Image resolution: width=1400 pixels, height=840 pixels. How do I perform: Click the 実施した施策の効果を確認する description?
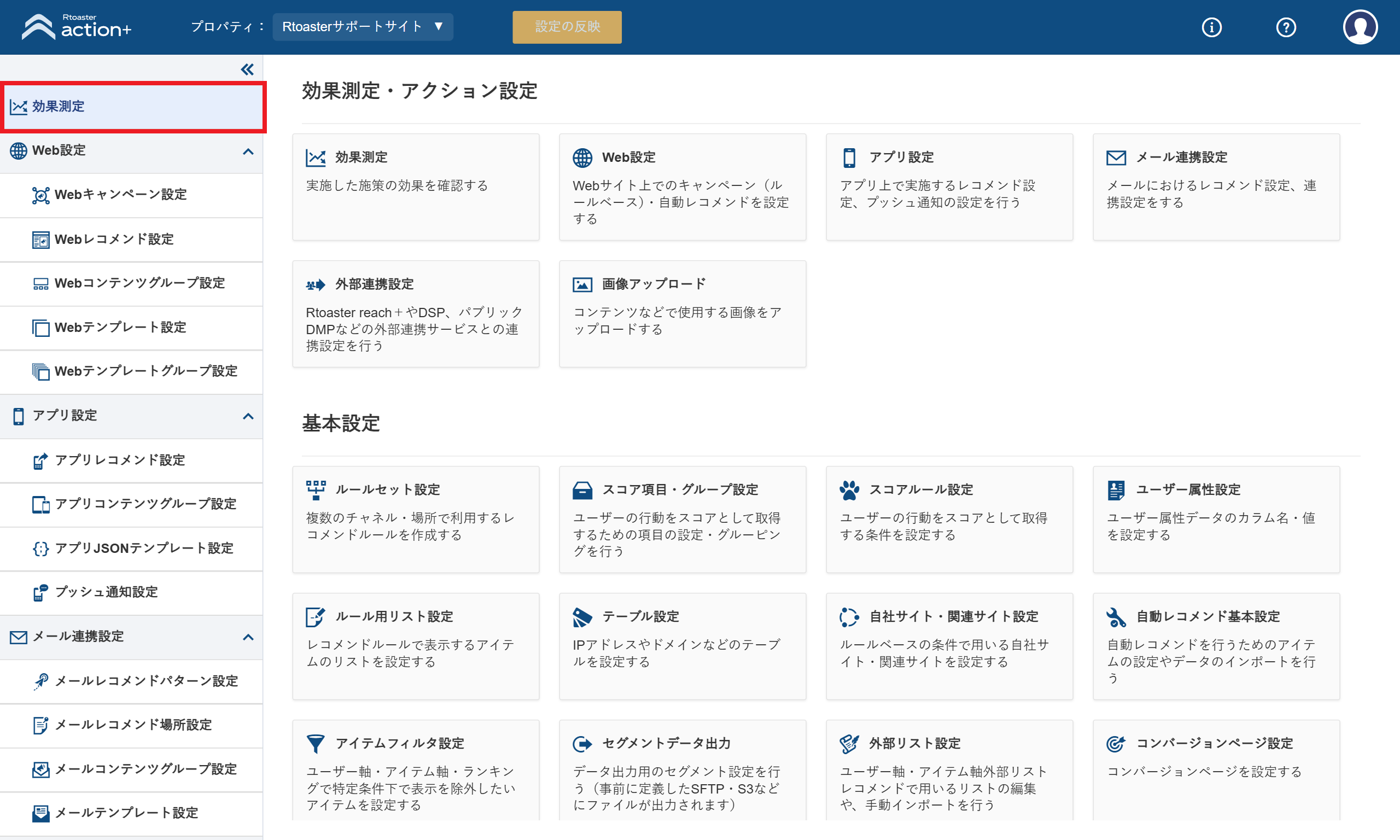396,185
